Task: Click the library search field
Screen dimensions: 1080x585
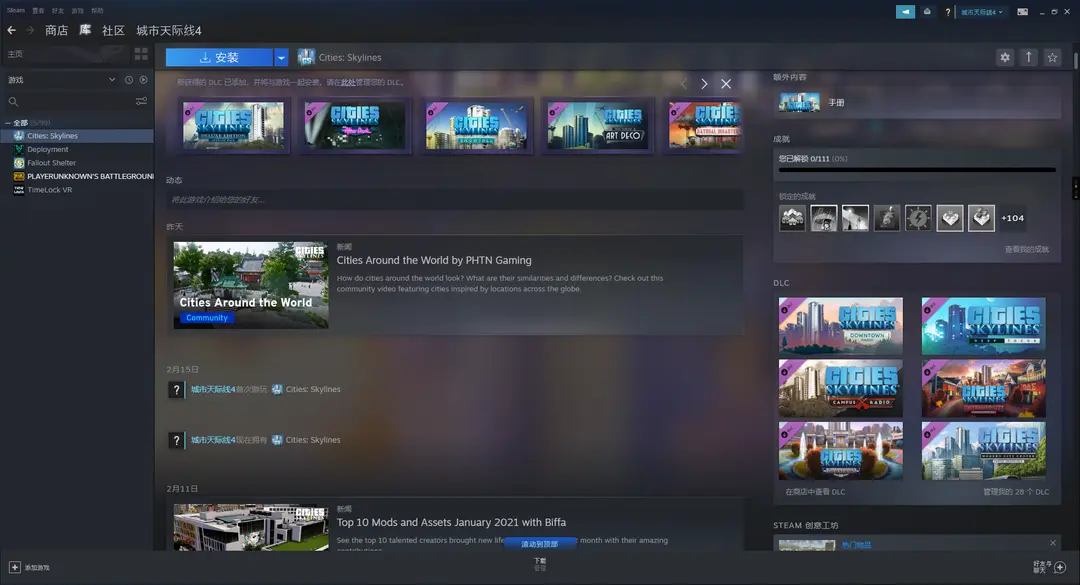Action: (69, 101)
